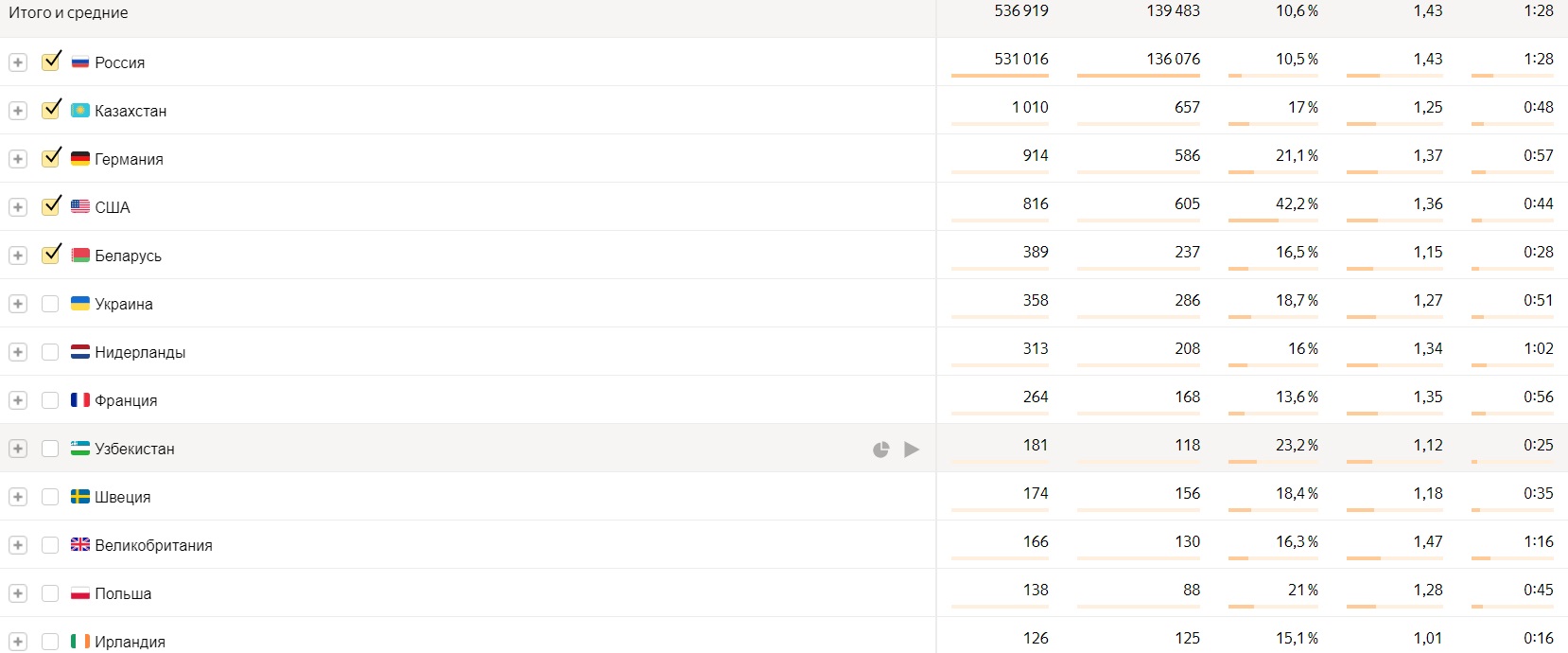The width and height of the screenshot is (1568, 653).
Task: Click the Нидерланды country label
Action: [140, 352]
